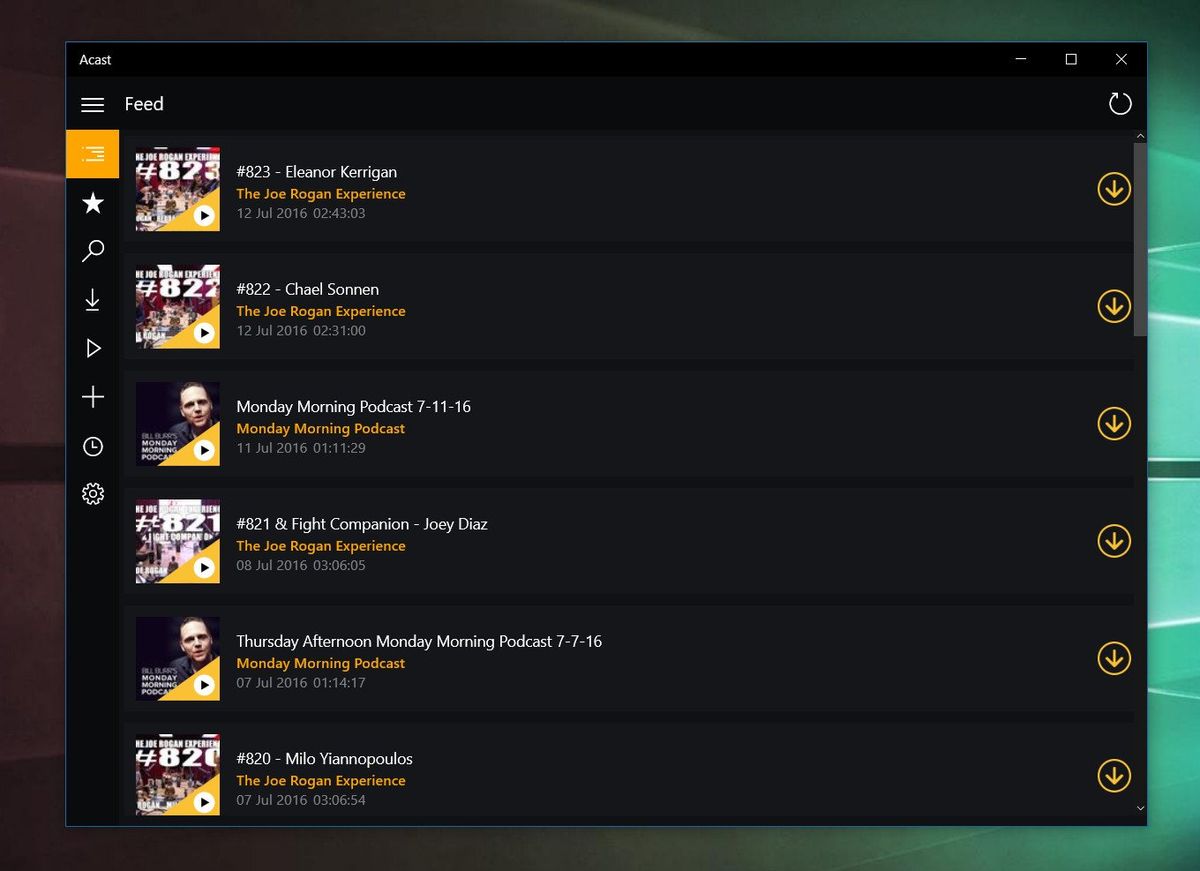Click timestamp '12 Jul 2016 02:31:00'

click(301, 331)
